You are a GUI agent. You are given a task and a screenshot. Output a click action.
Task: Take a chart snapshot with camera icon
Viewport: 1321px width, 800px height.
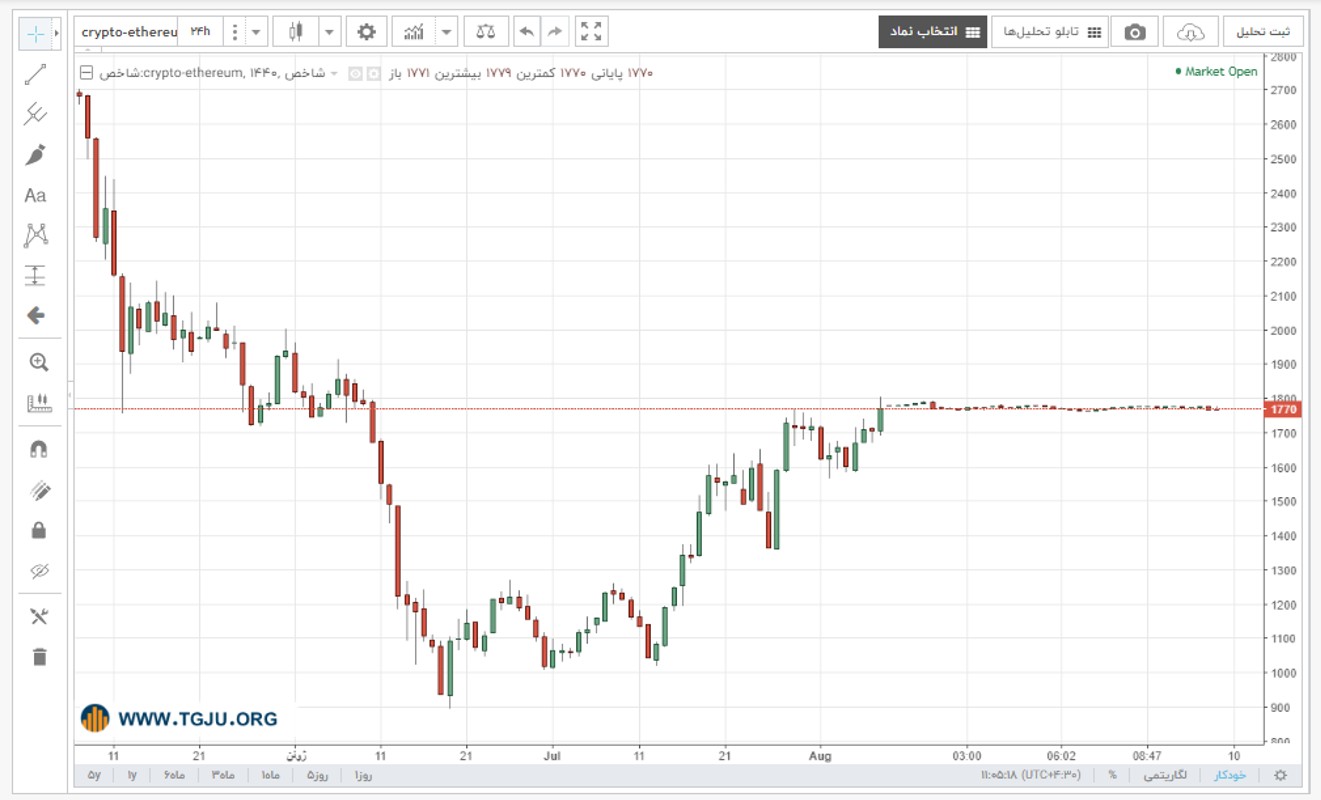click(1135, 32)
